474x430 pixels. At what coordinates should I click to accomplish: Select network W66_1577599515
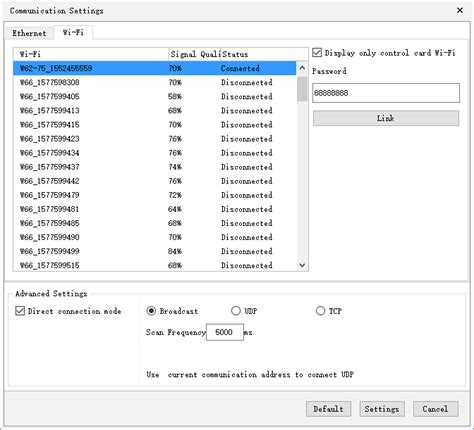point(155,265)
